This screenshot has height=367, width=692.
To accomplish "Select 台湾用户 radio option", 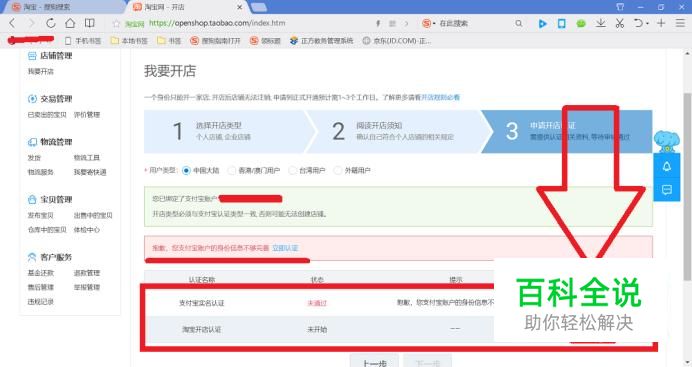I will [292, 170].
